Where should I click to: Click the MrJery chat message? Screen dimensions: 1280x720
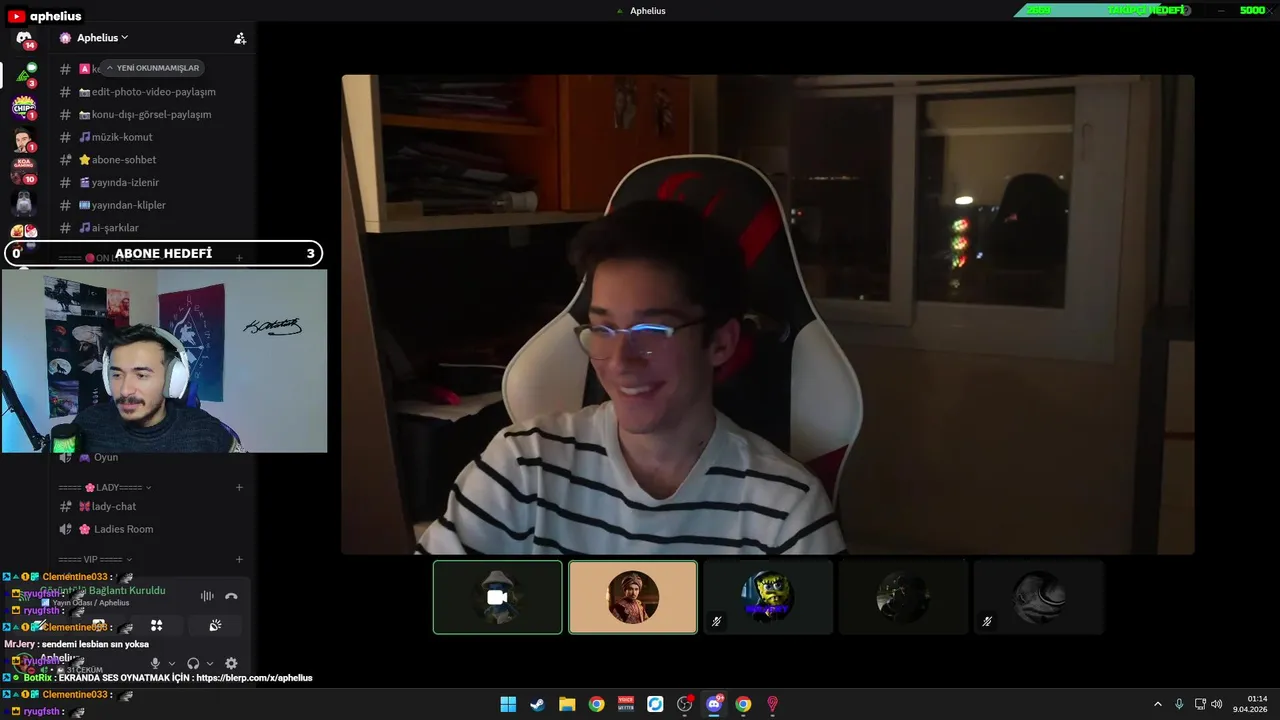pyautogui.click(x=77, y=644)
